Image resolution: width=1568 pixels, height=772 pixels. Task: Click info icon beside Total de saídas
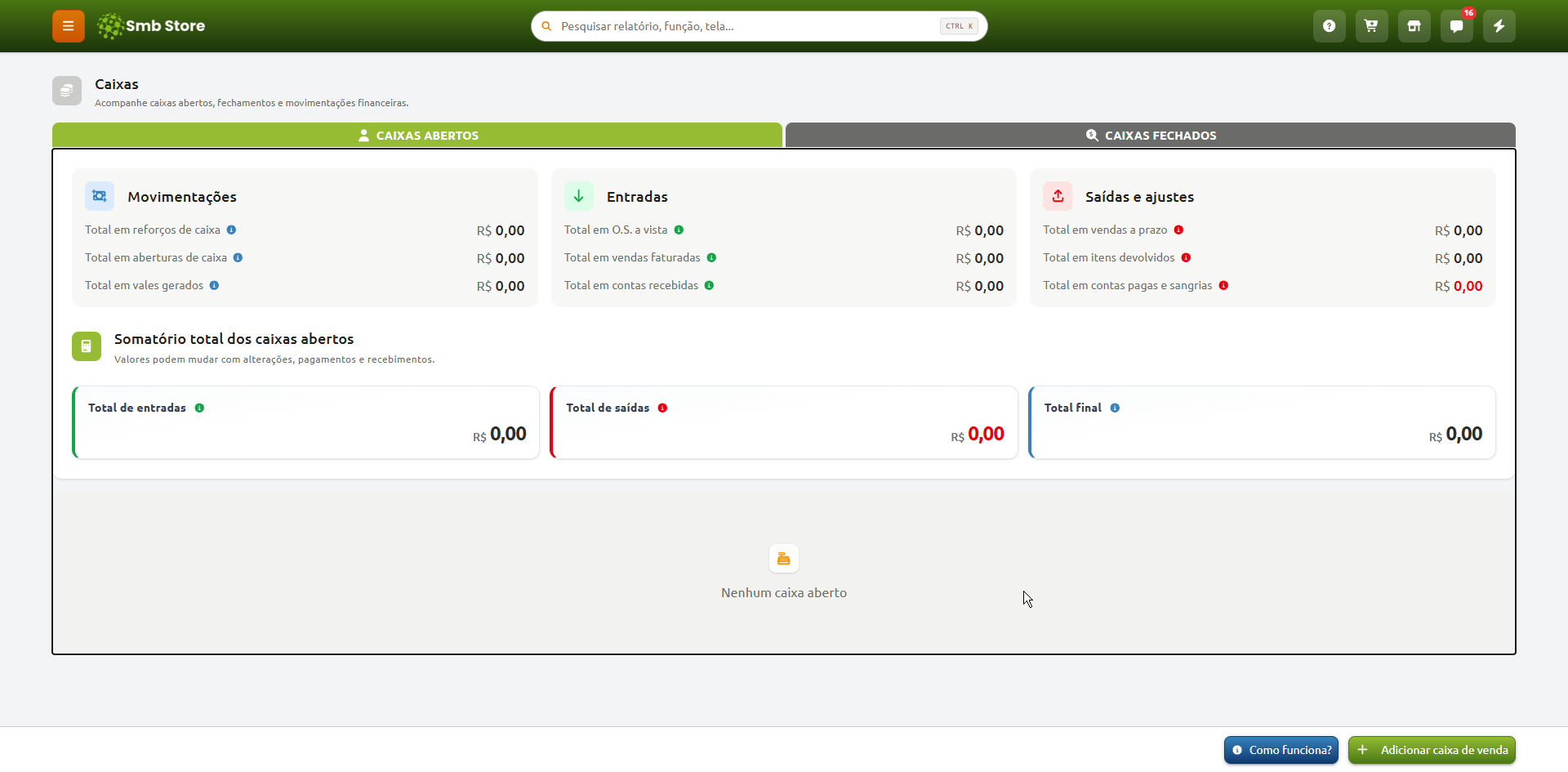tap(662, 408)
